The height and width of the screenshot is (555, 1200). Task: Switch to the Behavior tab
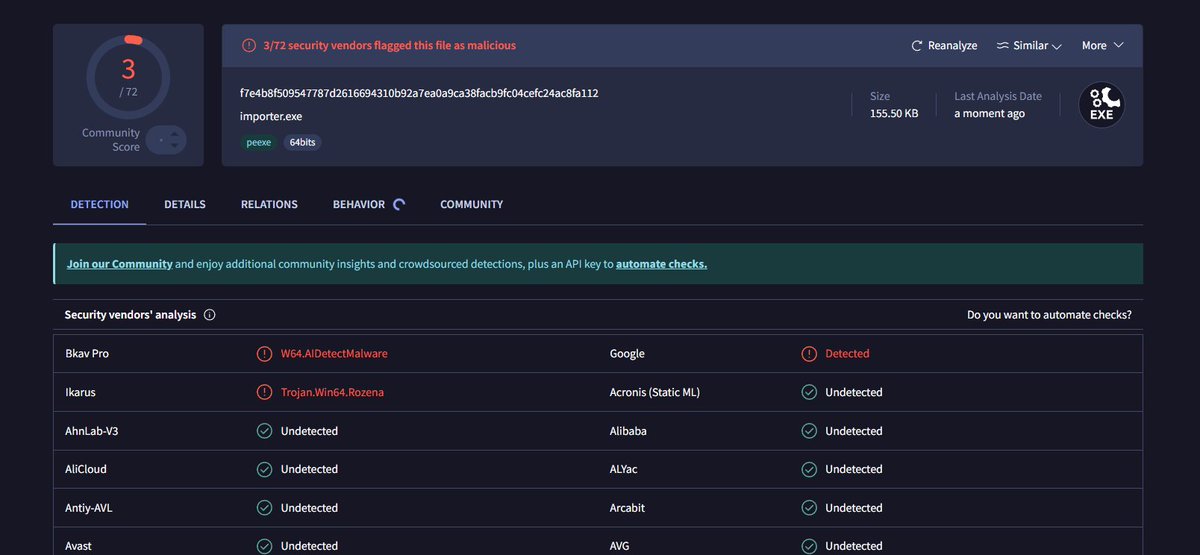click(359, 204)
